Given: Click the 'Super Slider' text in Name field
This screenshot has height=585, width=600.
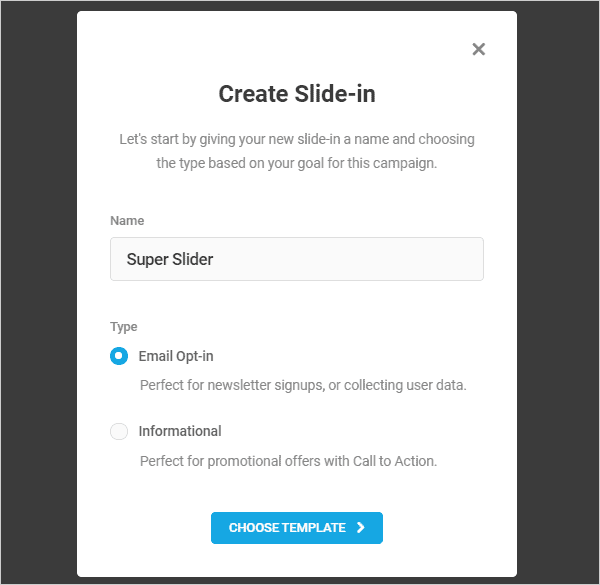Looking at the screenshot, I should pyautogui.click(x=170, y=259).
